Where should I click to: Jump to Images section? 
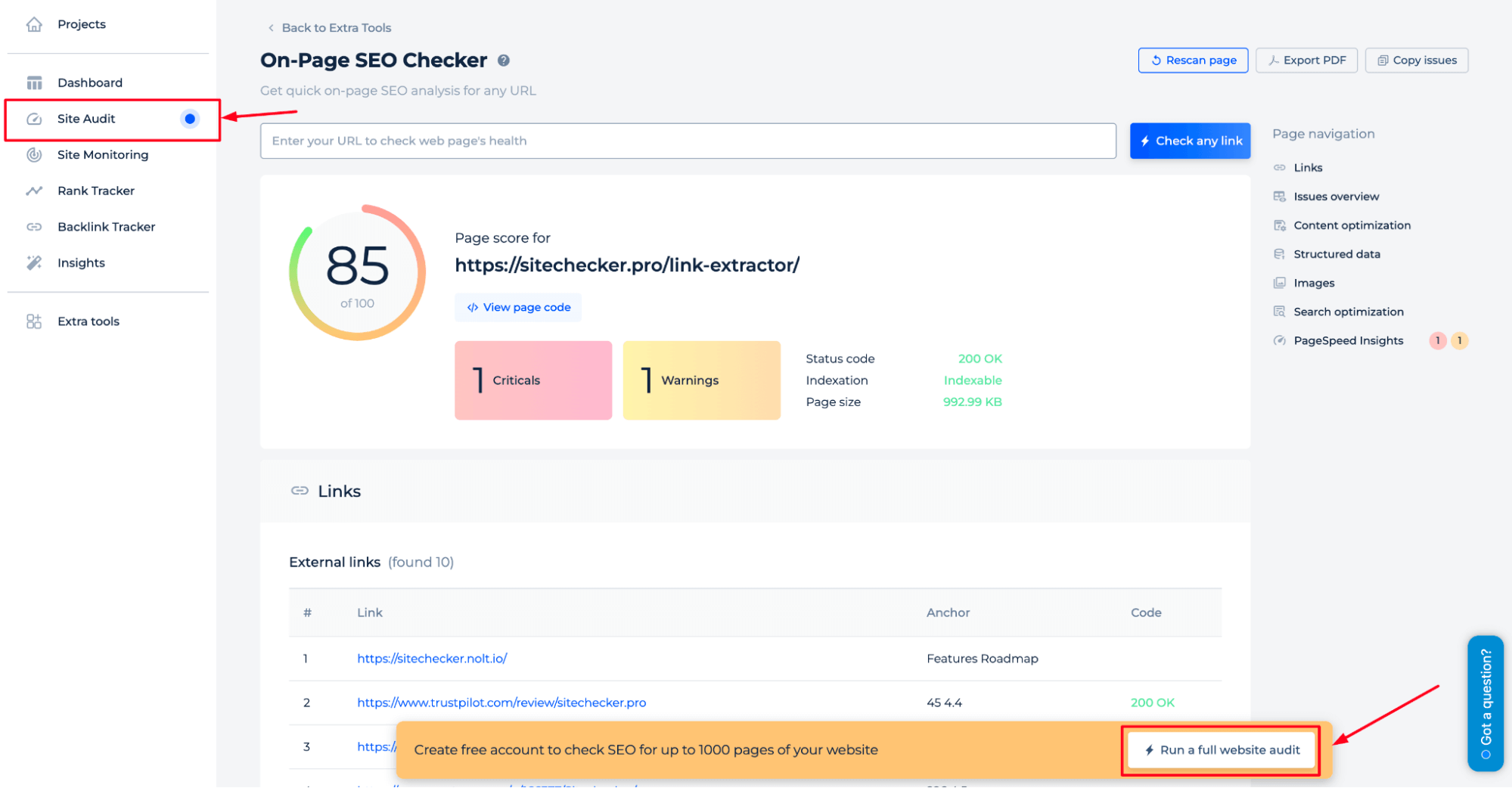coord(1314,283)
